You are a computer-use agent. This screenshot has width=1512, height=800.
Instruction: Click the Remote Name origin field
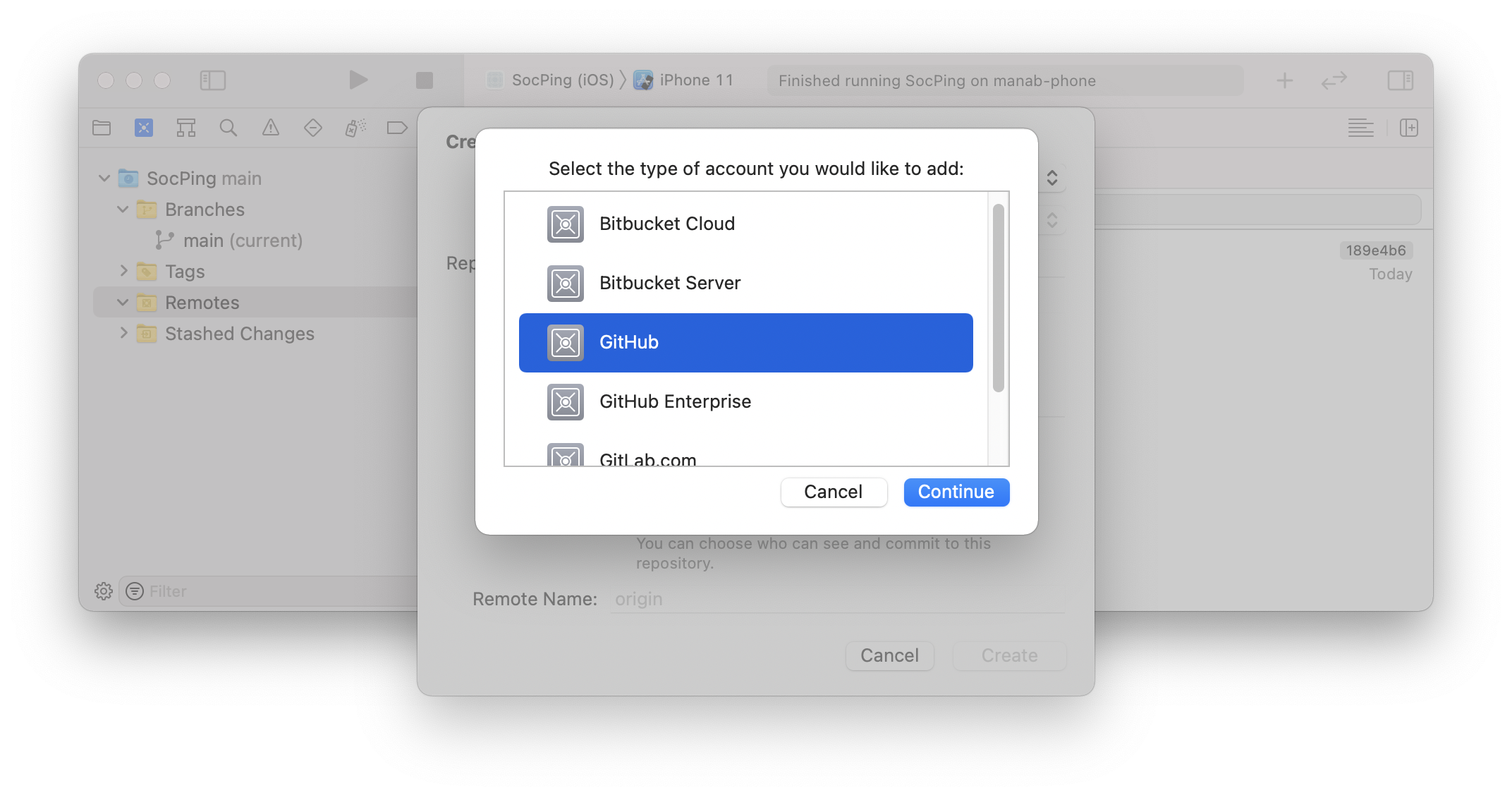coord(838,599)
